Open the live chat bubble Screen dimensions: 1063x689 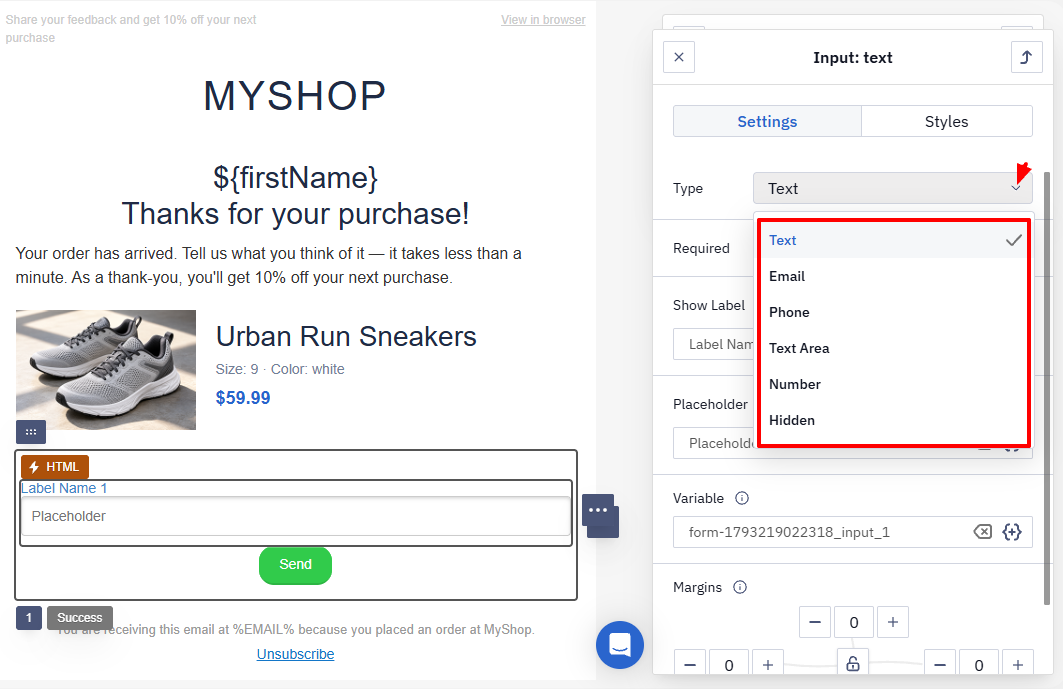pos(620,645)
